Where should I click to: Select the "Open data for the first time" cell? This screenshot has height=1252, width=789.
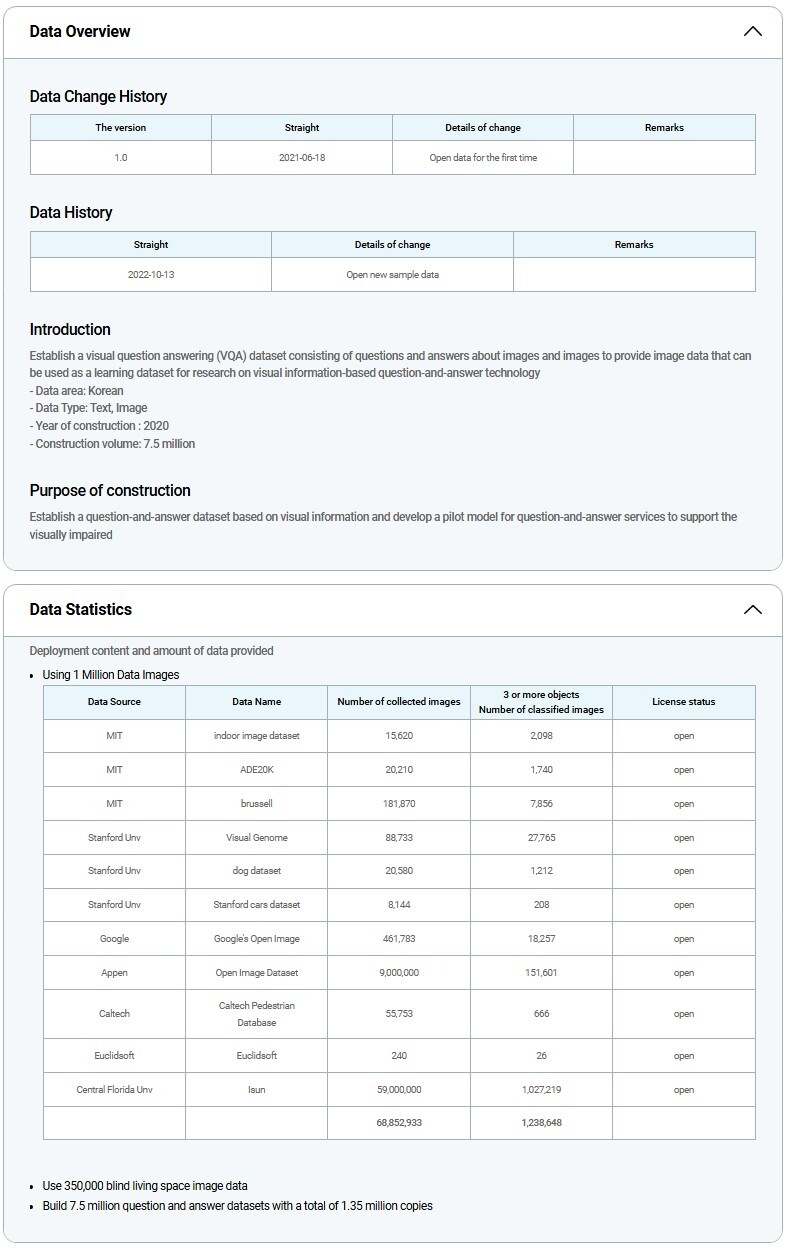[x=483, y=158]
